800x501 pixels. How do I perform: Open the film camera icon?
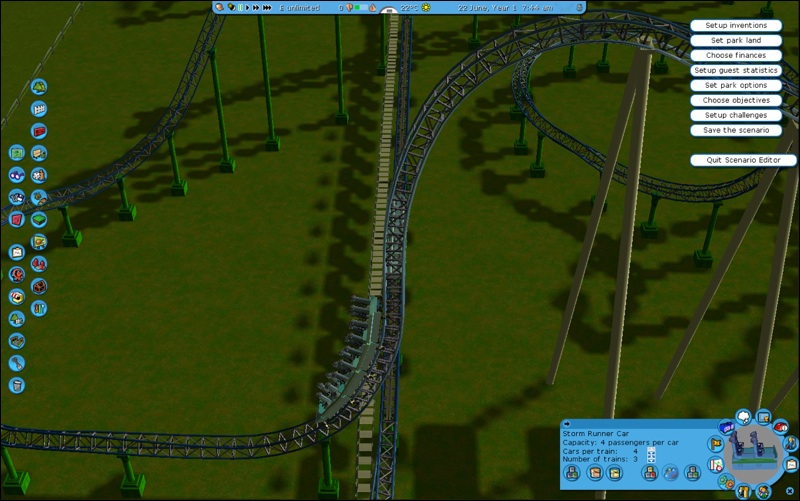point(17,197)
